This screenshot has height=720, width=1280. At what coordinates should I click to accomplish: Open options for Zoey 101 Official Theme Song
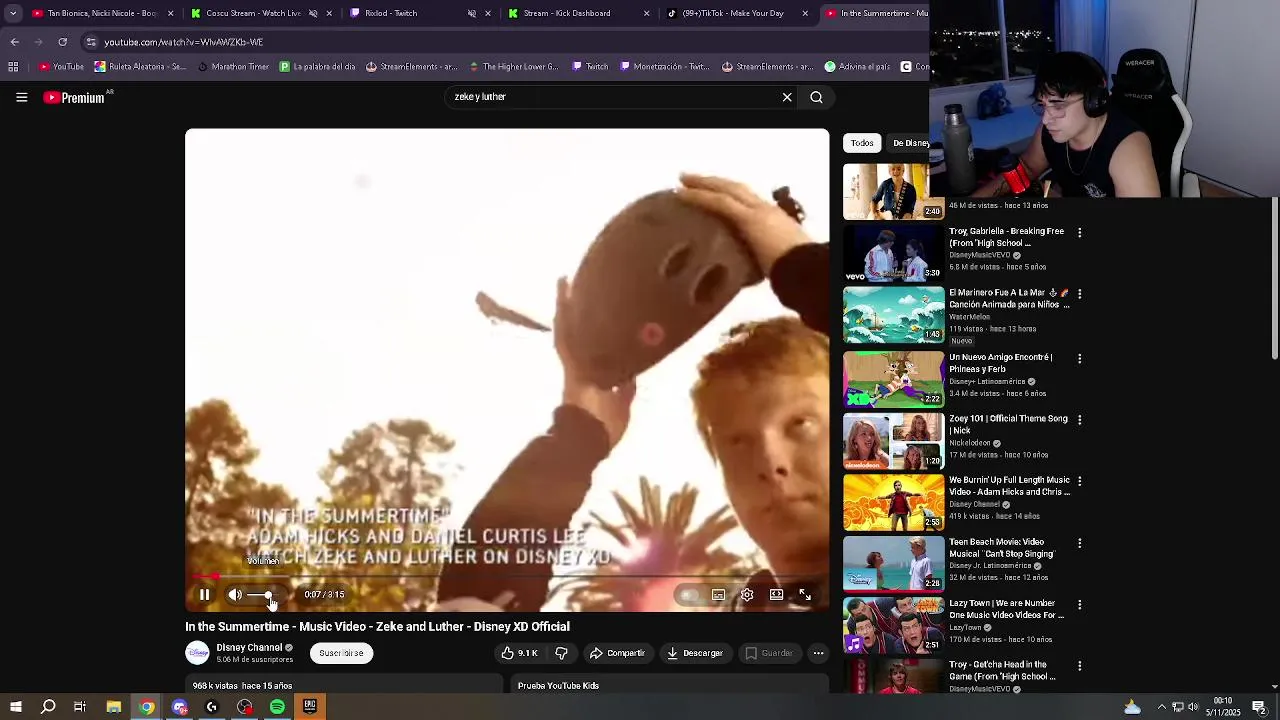(1079, 420)
